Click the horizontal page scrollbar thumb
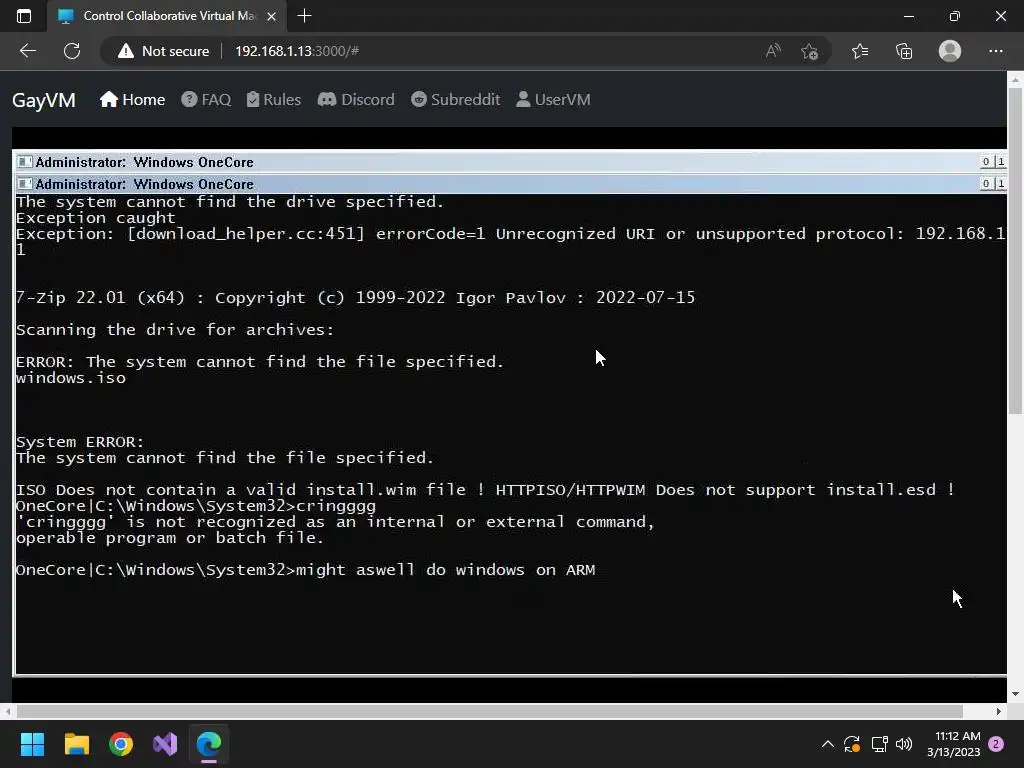The height and width of the screenshot is (768, 1024). (489, 711)
